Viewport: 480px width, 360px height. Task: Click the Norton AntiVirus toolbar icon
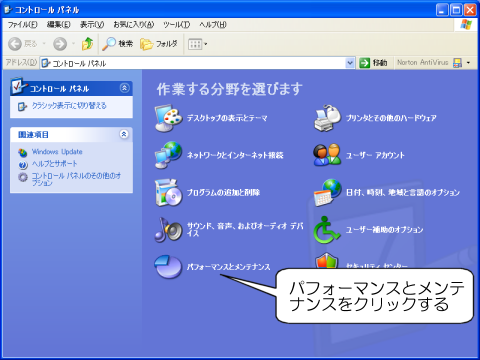(x=458, y=63)
